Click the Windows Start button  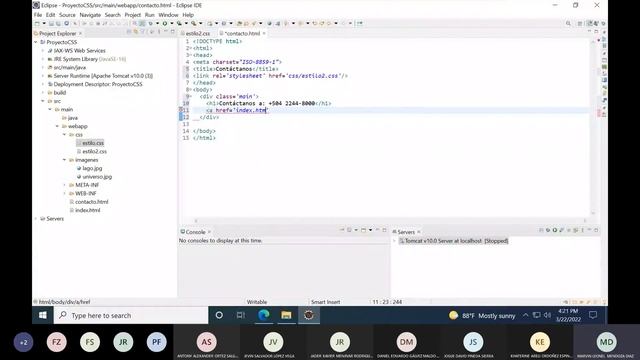43,315
